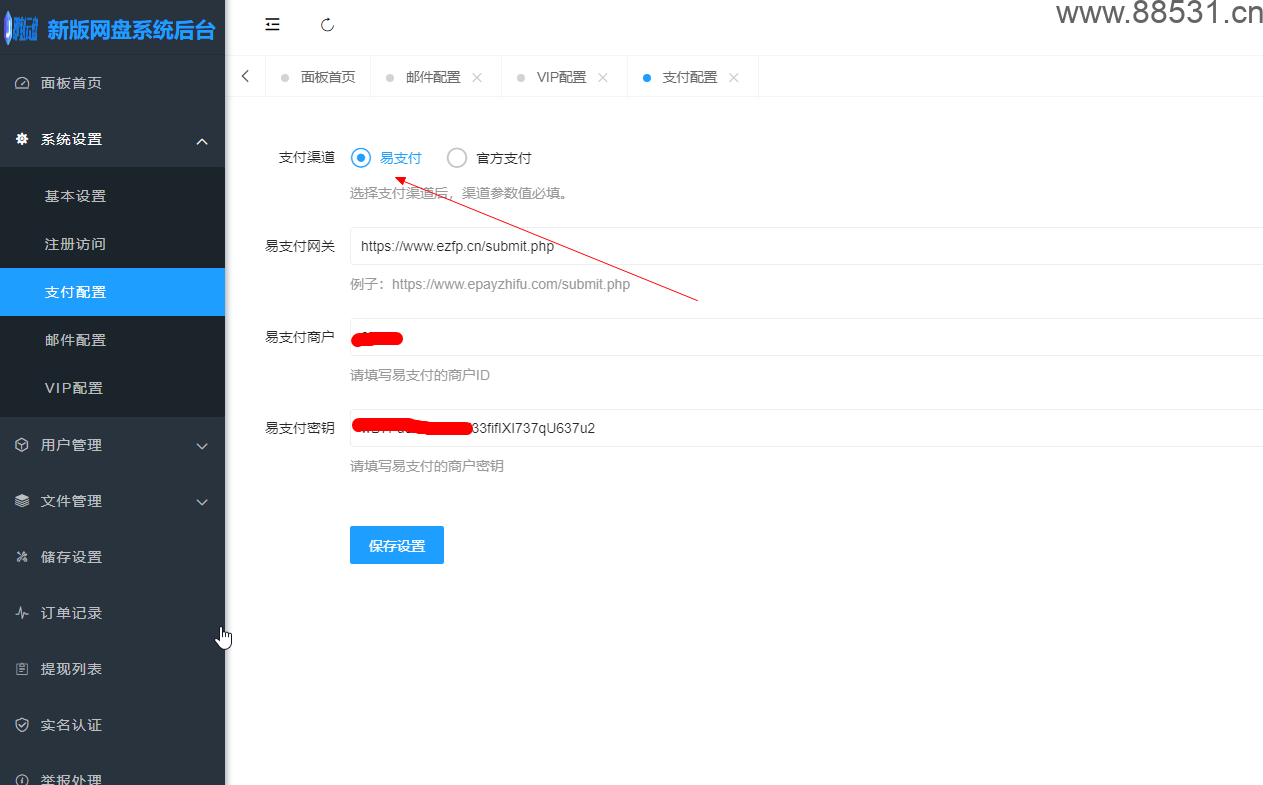The width and height of the screenshot is (1263, 785).
Task: Click the 面板首页 dashboard icon in sidebar
Action: tap(22, 83)
